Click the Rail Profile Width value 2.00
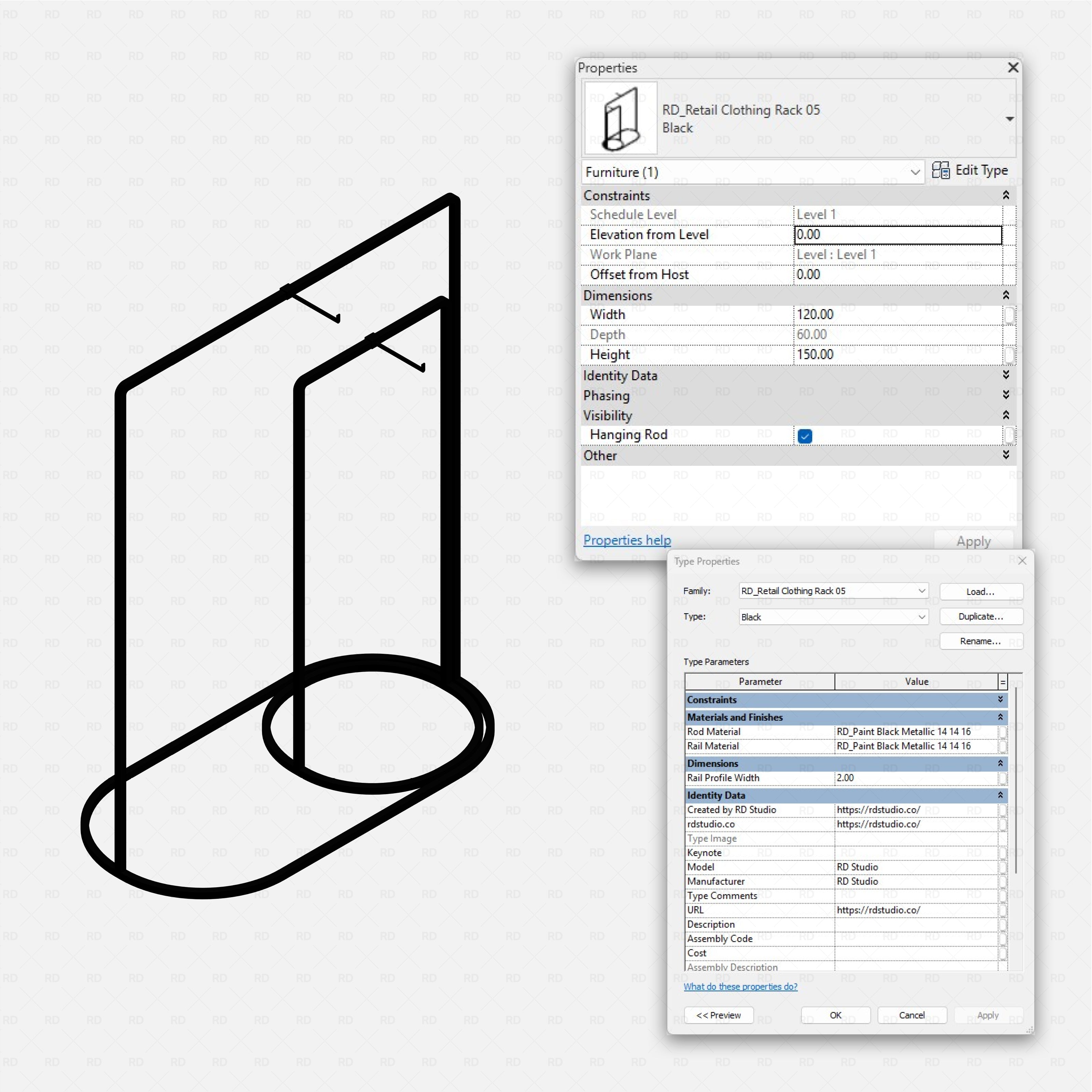1092x1092 pixels. [x=916, y=778]
